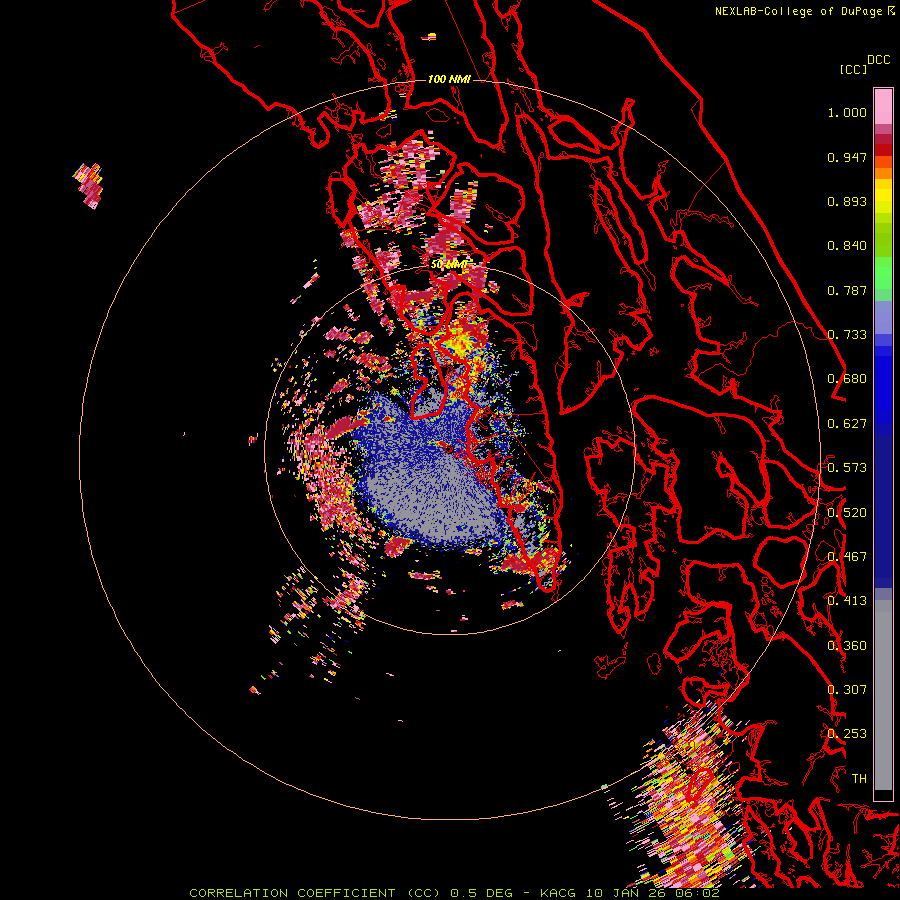This screenshot has height=900, width=900.
Task: Select the 0.733 scale value
Action: [x=847, y=335]
